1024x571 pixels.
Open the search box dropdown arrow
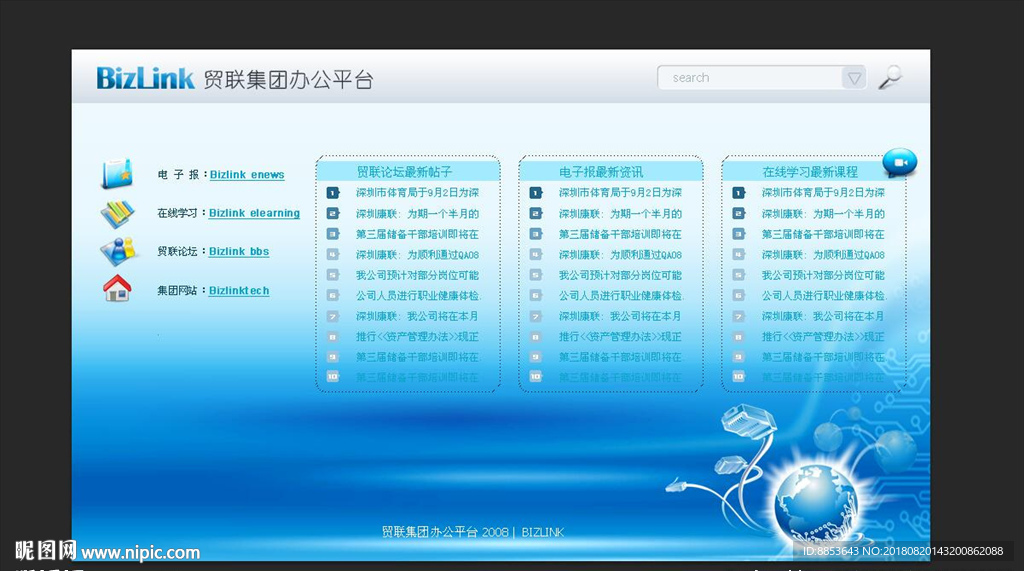click(854, 78)
